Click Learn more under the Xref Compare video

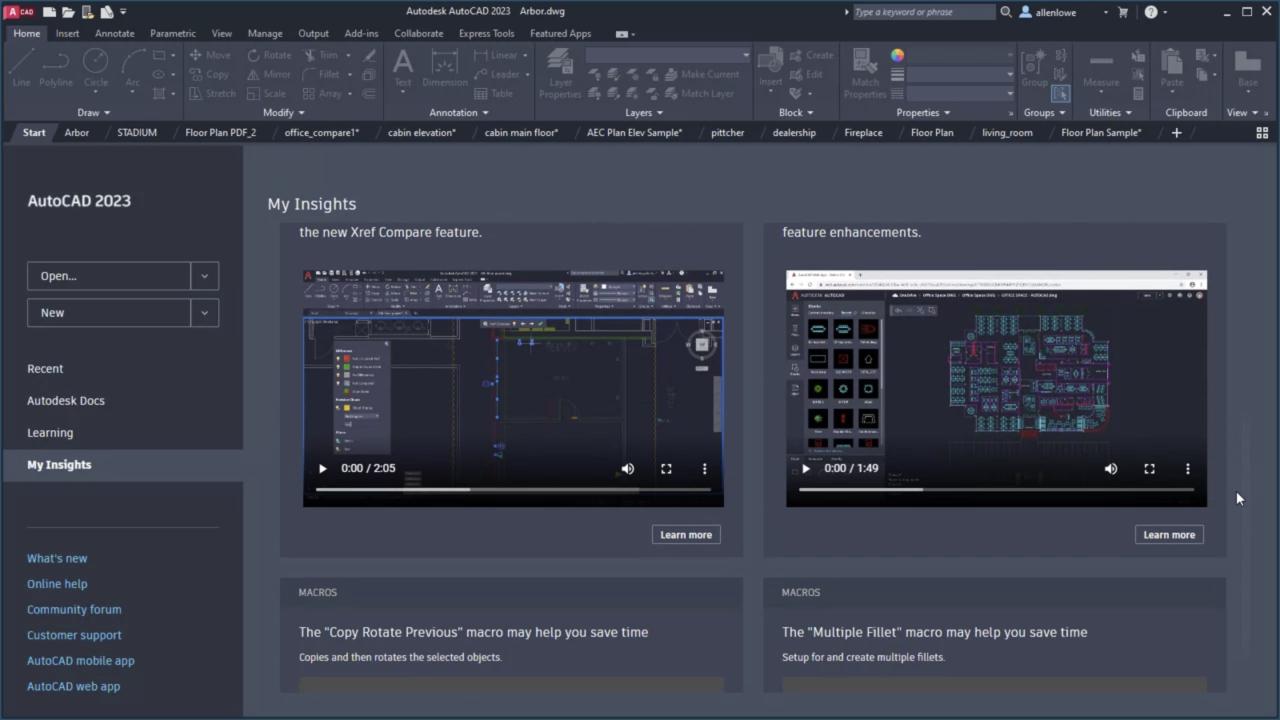(x=686, y=535)
